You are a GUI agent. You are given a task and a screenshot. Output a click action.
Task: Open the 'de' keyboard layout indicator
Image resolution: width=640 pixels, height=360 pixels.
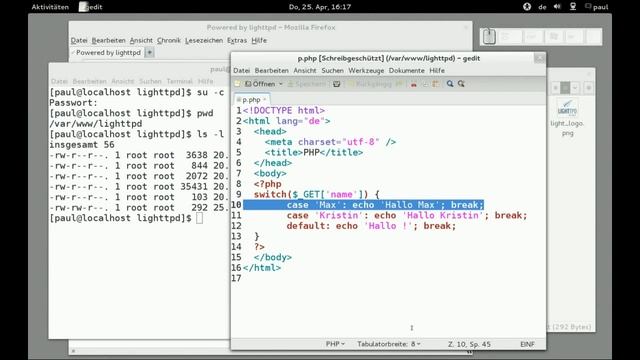542,7
